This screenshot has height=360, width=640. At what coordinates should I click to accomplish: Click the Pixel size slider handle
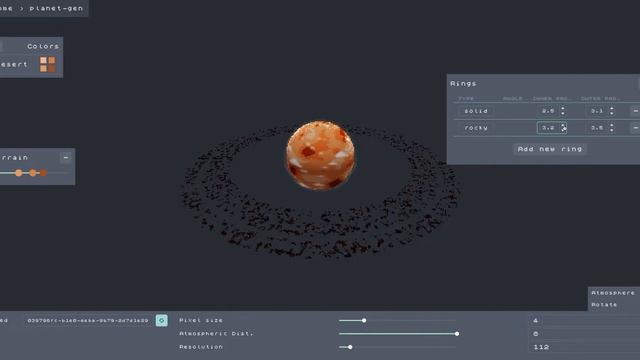364,320
